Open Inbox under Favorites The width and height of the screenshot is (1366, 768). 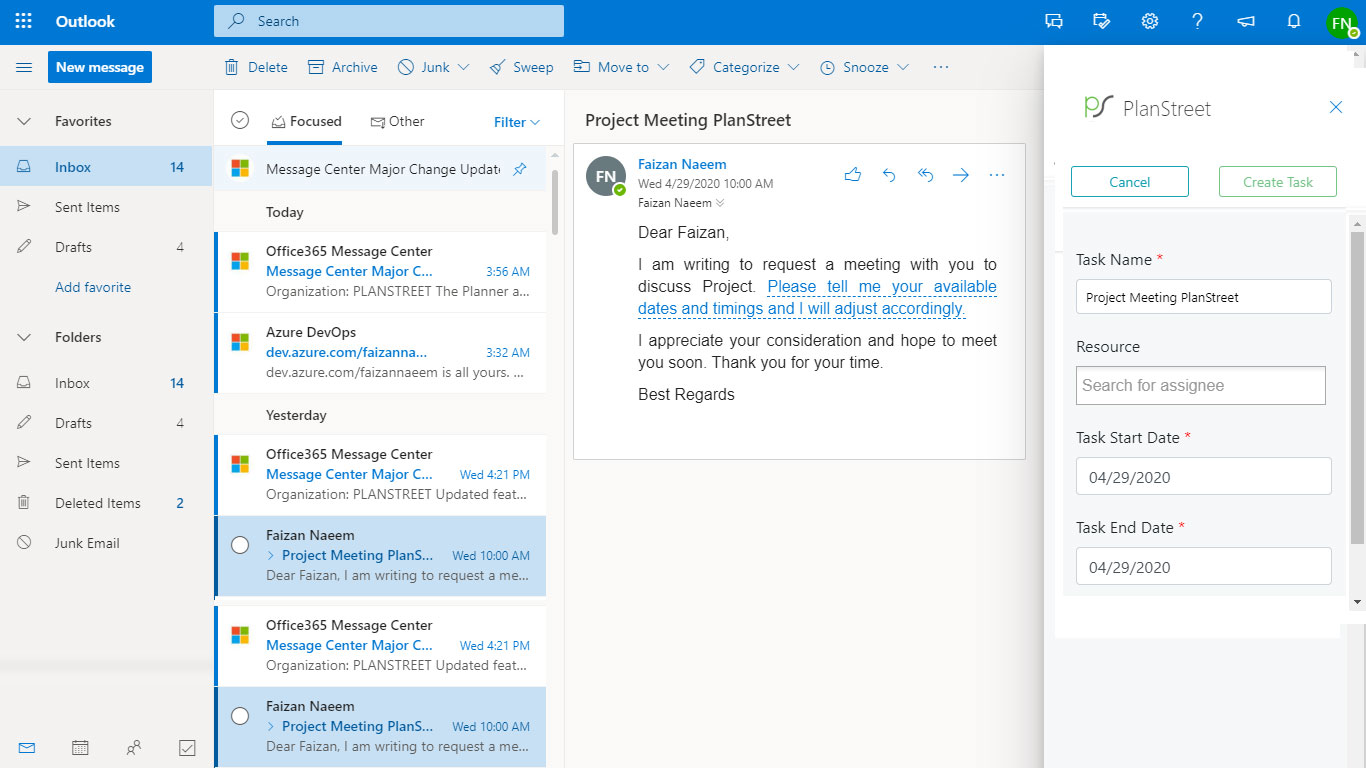pos(107,167)
